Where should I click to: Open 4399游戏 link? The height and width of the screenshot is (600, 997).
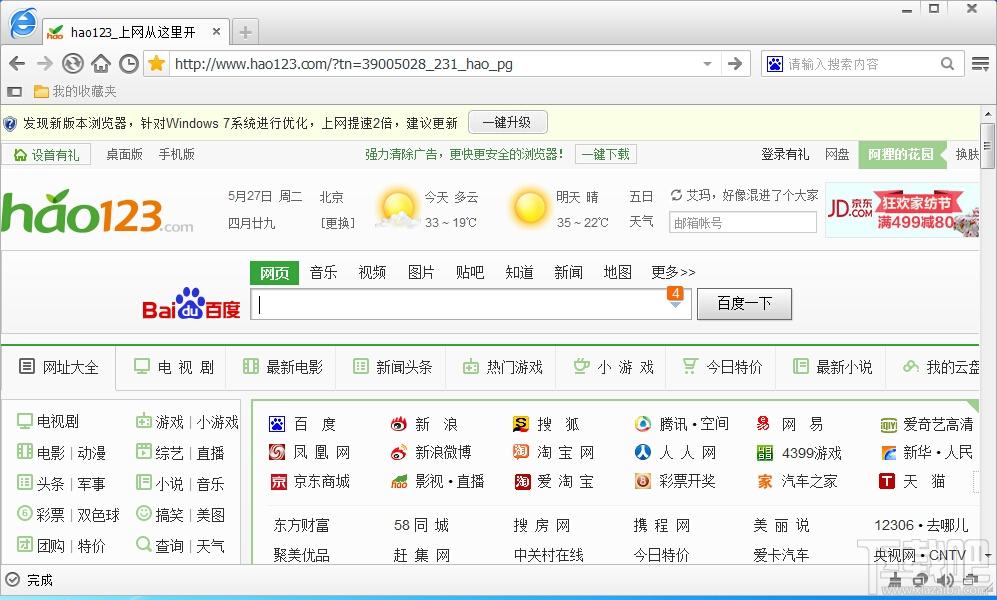pyautogui.click(x=799, y=453)
